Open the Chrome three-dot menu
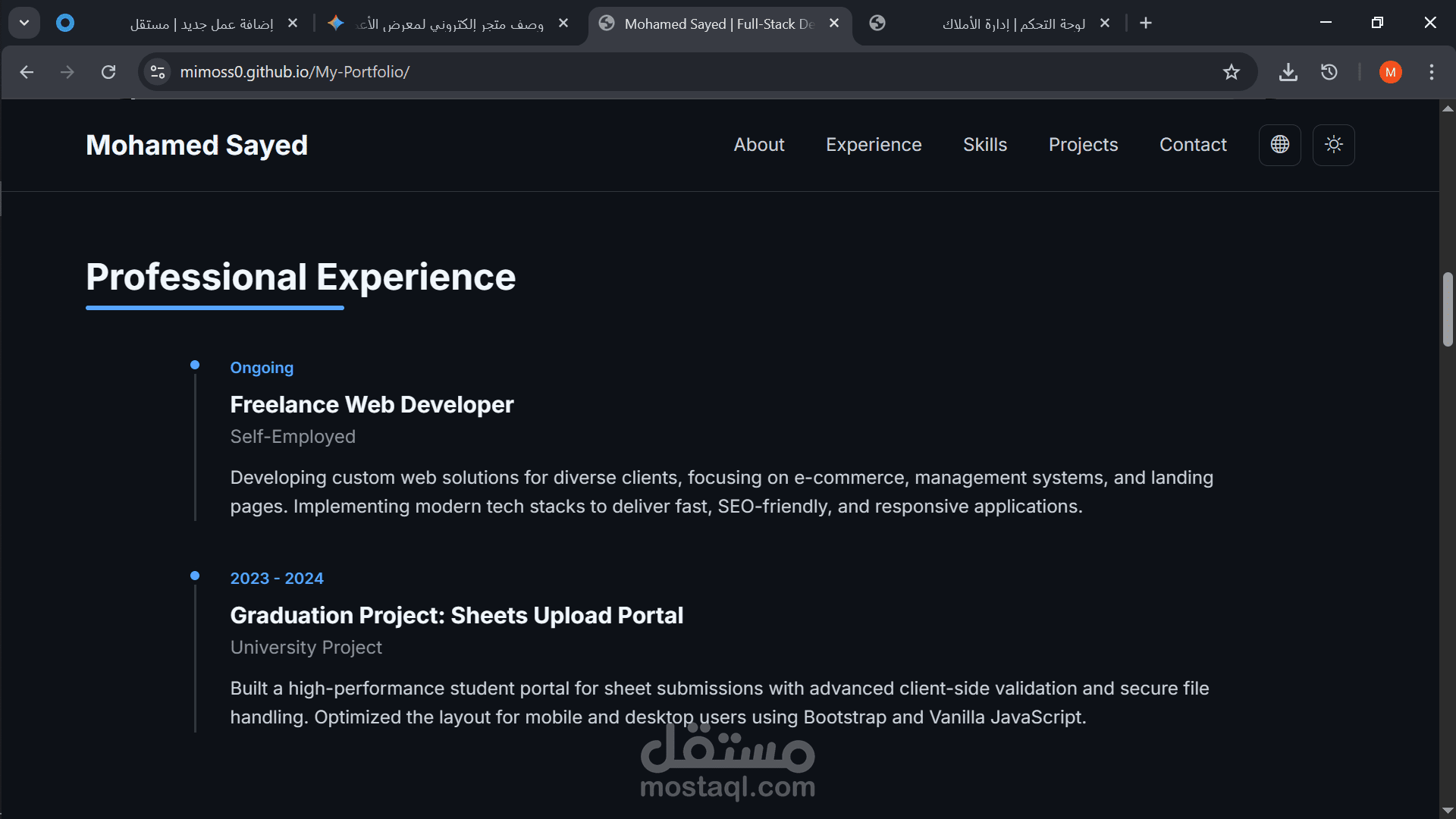 1431,72
